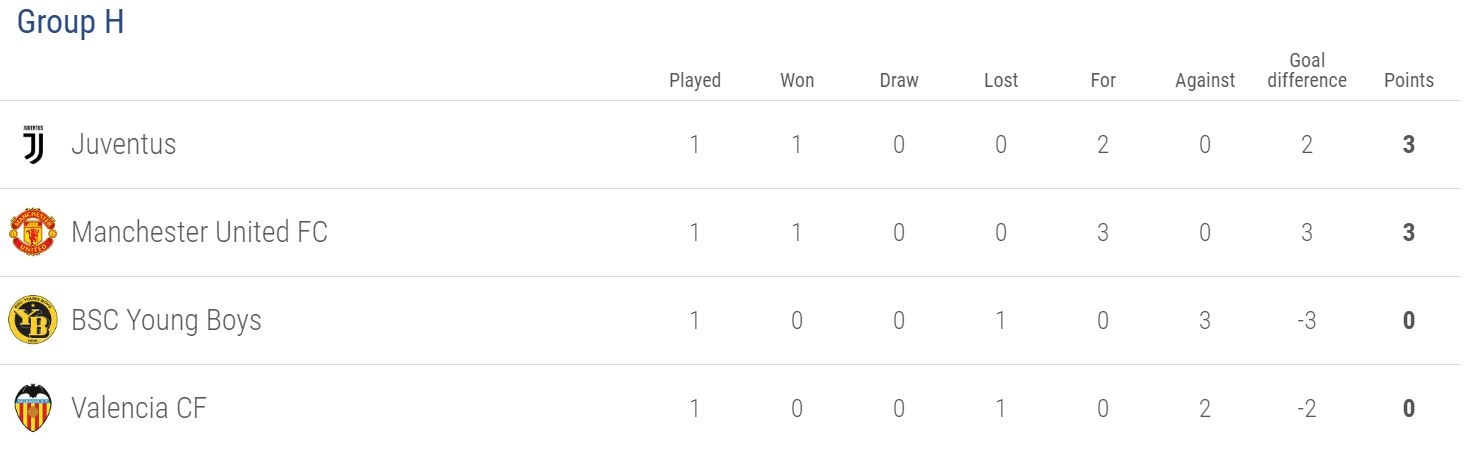Click the Manchester United club crest
The width and height of the screenshot is (1467, 466).
point(33,233)
